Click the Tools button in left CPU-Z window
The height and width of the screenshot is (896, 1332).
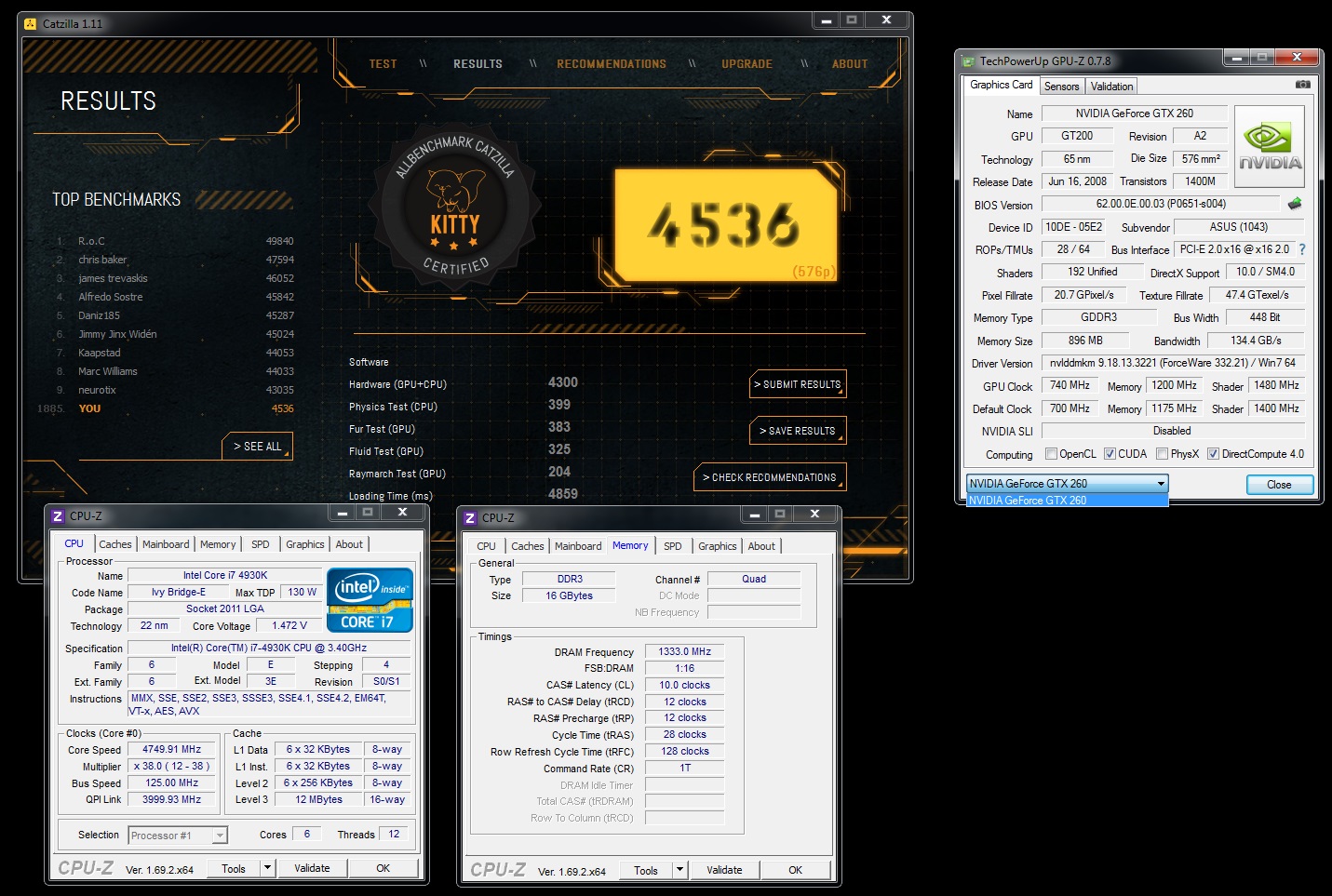pyautogui.click(x=234, y=869)
